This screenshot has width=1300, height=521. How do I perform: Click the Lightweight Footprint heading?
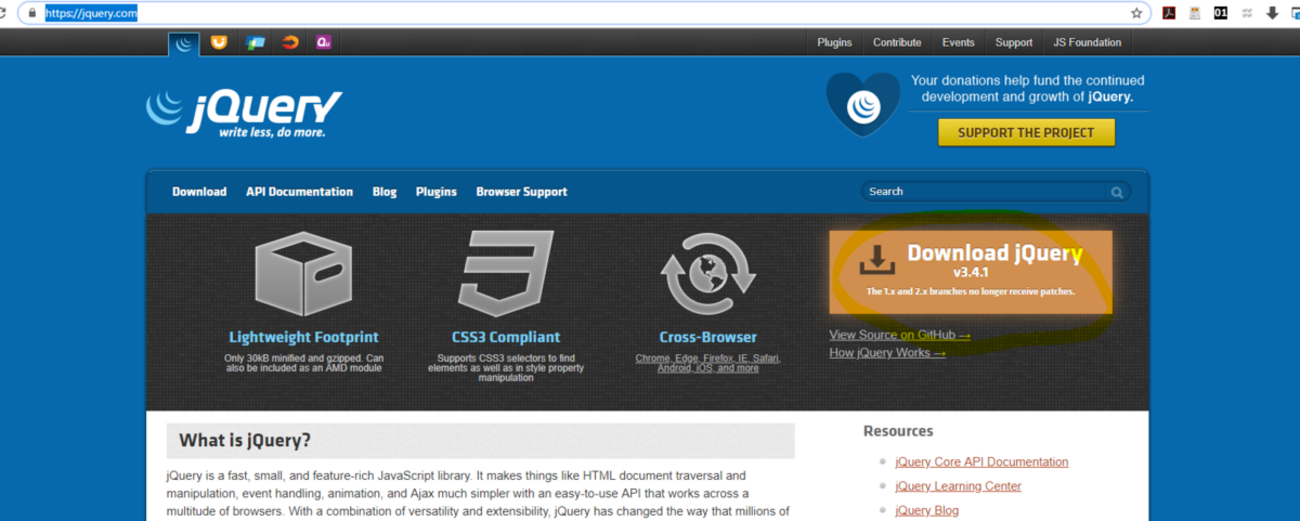tap(304, 338)
